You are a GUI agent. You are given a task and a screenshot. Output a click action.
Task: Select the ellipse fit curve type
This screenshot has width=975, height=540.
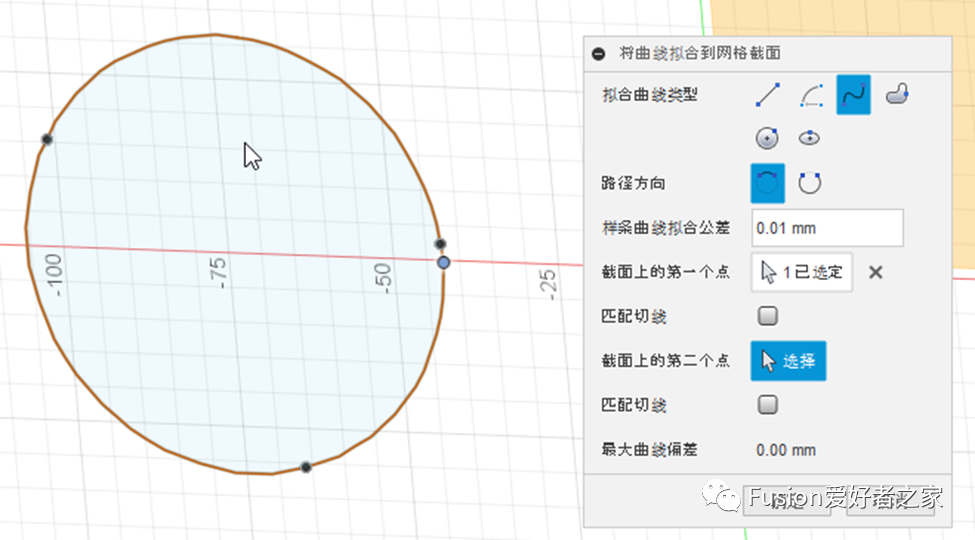tap(809, 138)
